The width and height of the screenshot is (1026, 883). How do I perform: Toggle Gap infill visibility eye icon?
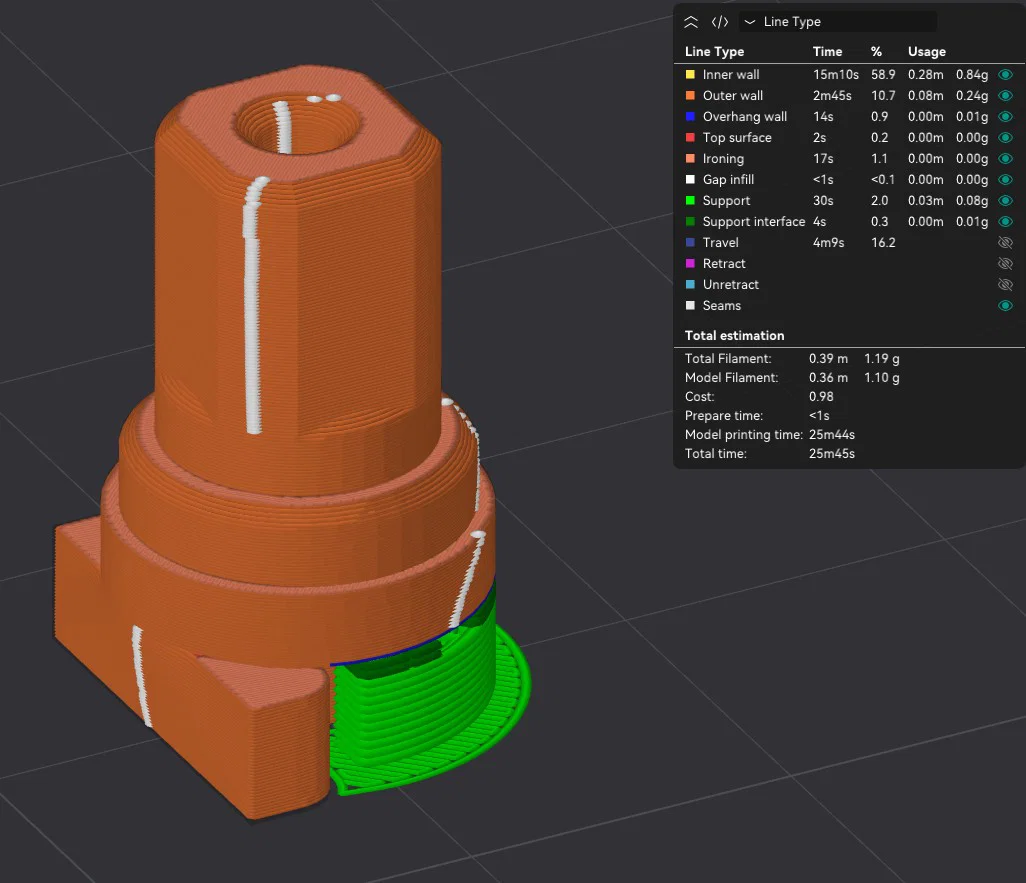(1005, 179)
